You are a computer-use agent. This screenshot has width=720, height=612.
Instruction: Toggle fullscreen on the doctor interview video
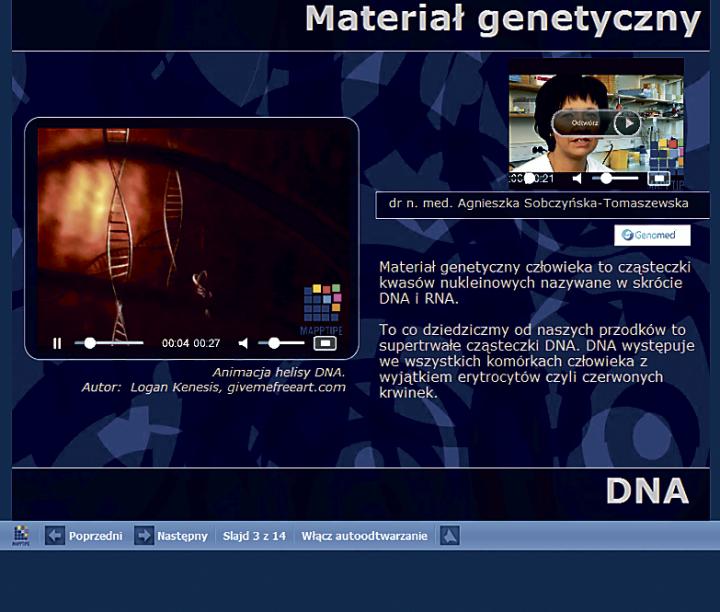click(657, 178)
